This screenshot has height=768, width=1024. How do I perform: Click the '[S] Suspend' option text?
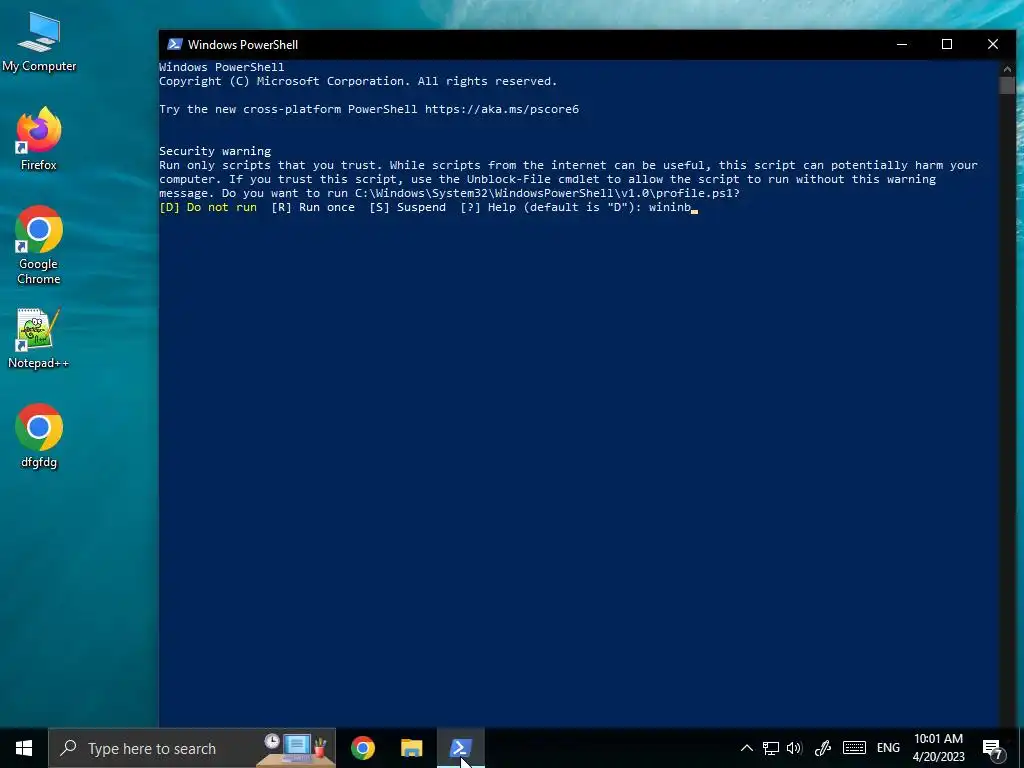tap(408, 207)
